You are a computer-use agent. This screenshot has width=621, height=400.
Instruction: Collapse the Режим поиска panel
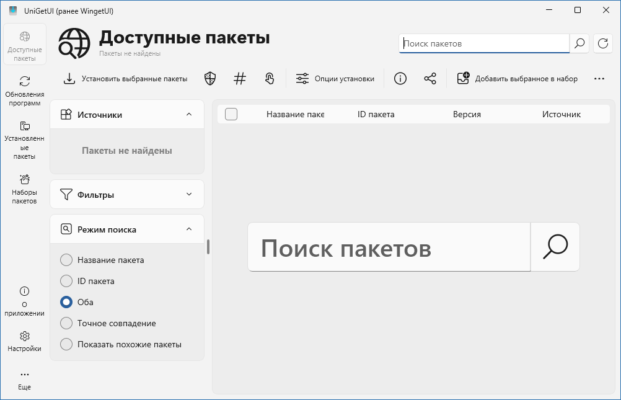189,229
